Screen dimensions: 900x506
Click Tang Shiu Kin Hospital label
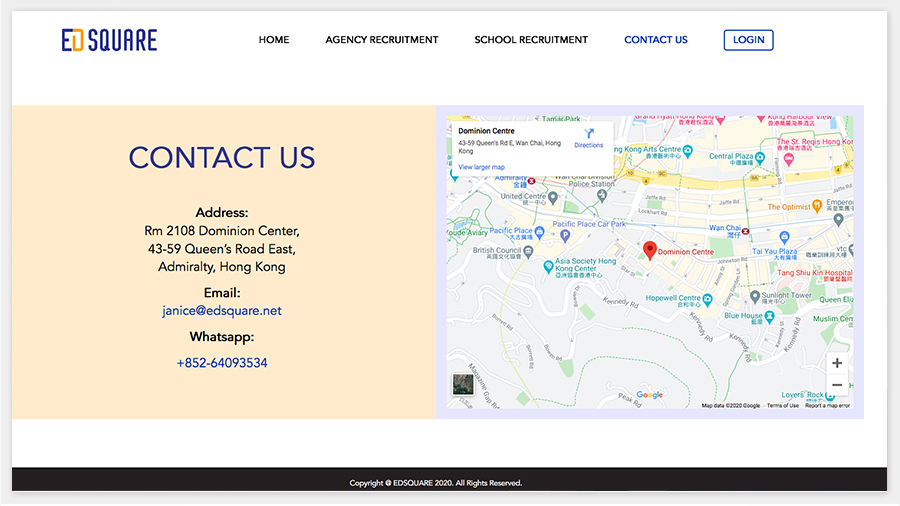(814, 275)
